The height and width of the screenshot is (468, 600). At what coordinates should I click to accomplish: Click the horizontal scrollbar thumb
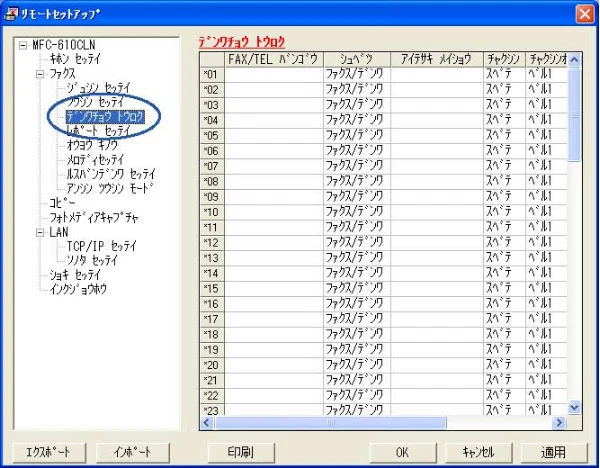pos(331,422)
